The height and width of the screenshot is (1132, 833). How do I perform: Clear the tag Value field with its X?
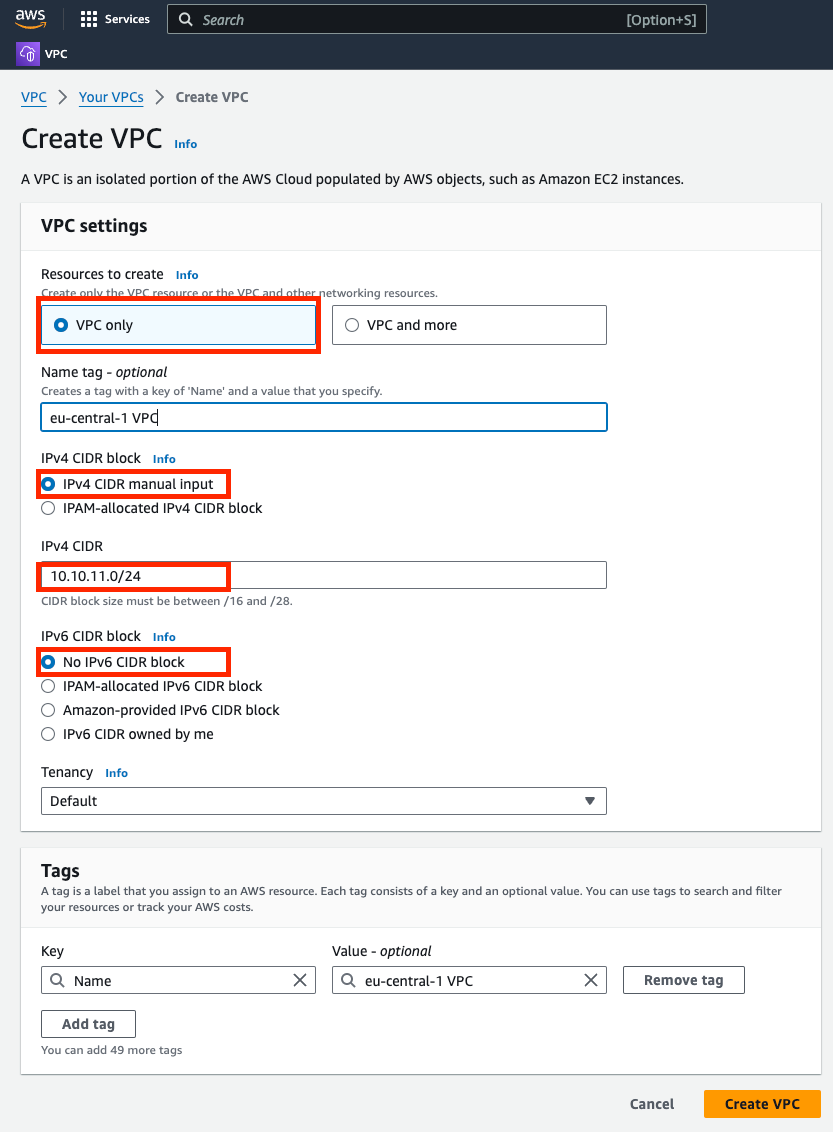[x=590, y=980]
